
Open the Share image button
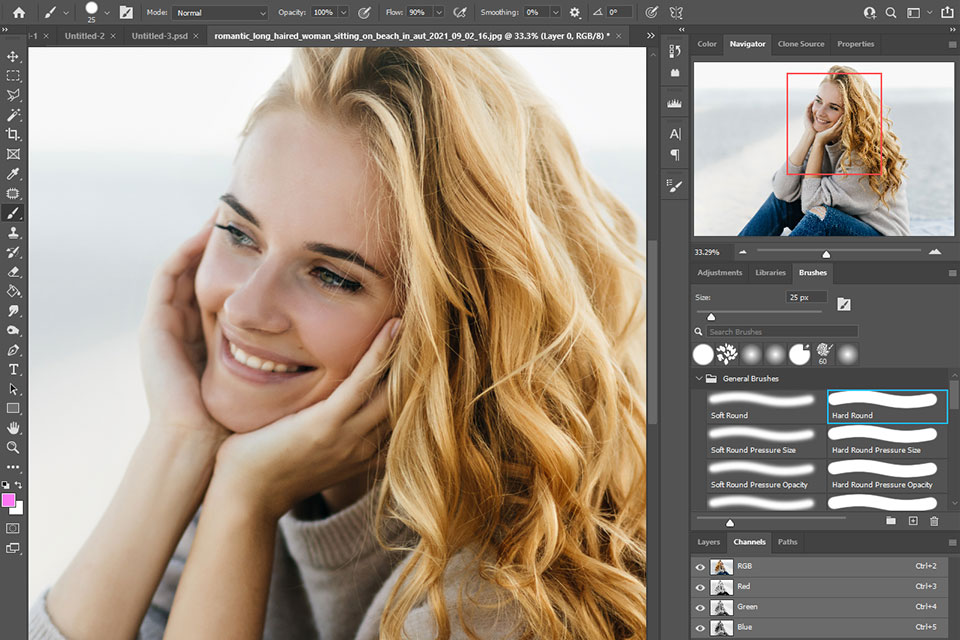[947, 12]
